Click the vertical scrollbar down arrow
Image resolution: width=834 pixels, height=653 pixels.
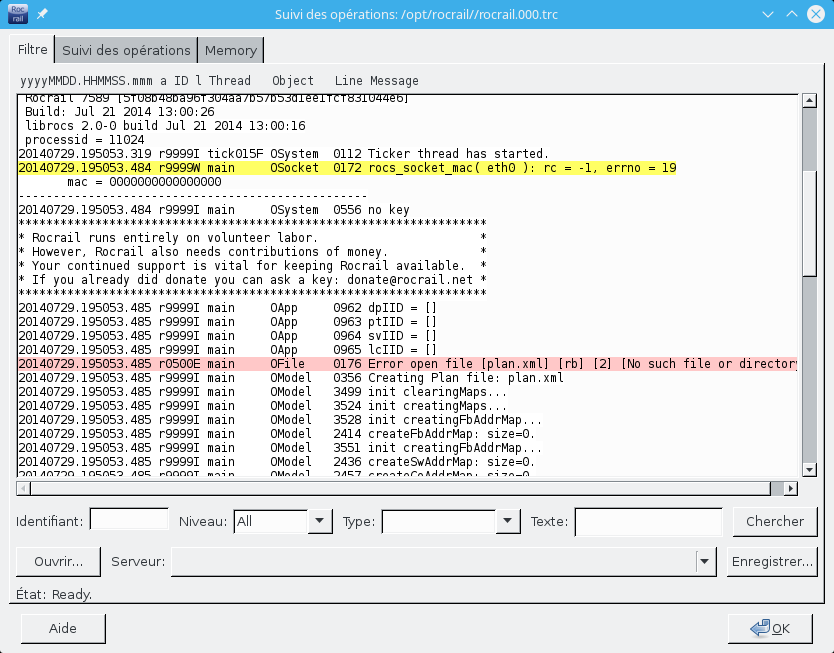(x=808, y=470)
